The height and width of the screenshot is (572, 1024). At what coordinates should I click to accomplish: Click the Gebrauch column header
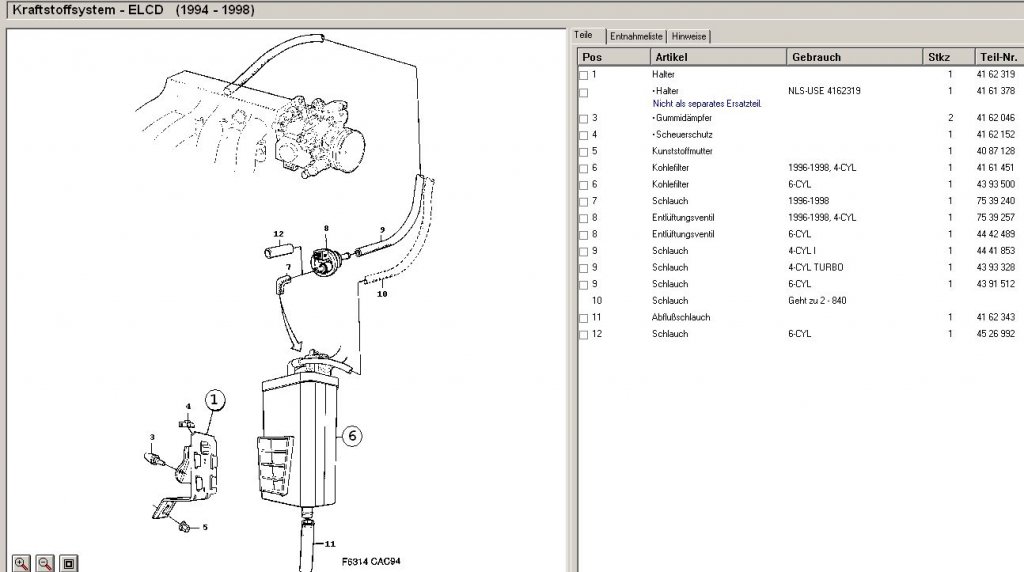pos(854,57)
